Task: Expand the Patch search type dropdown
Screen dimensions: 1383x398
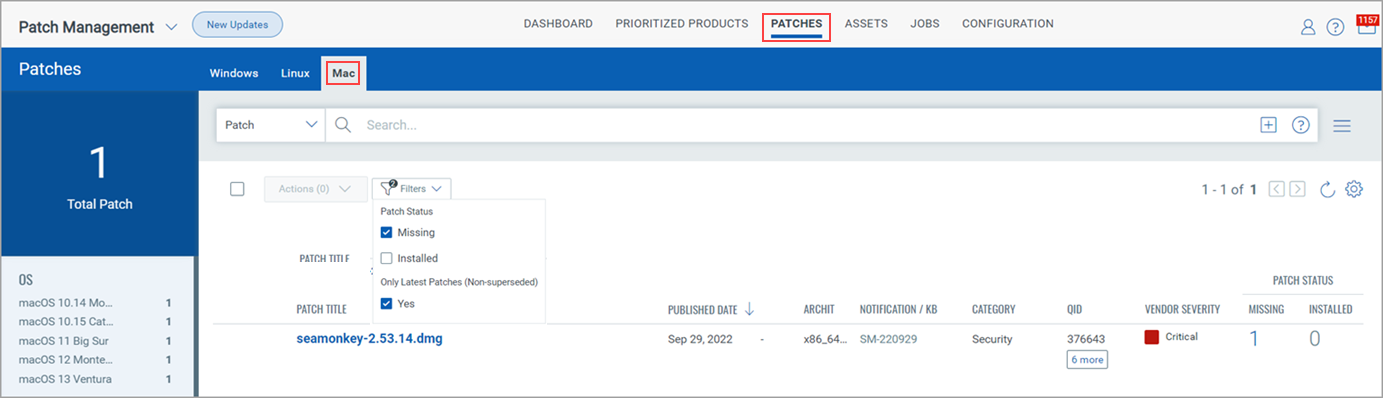Action: coord(271,125)
